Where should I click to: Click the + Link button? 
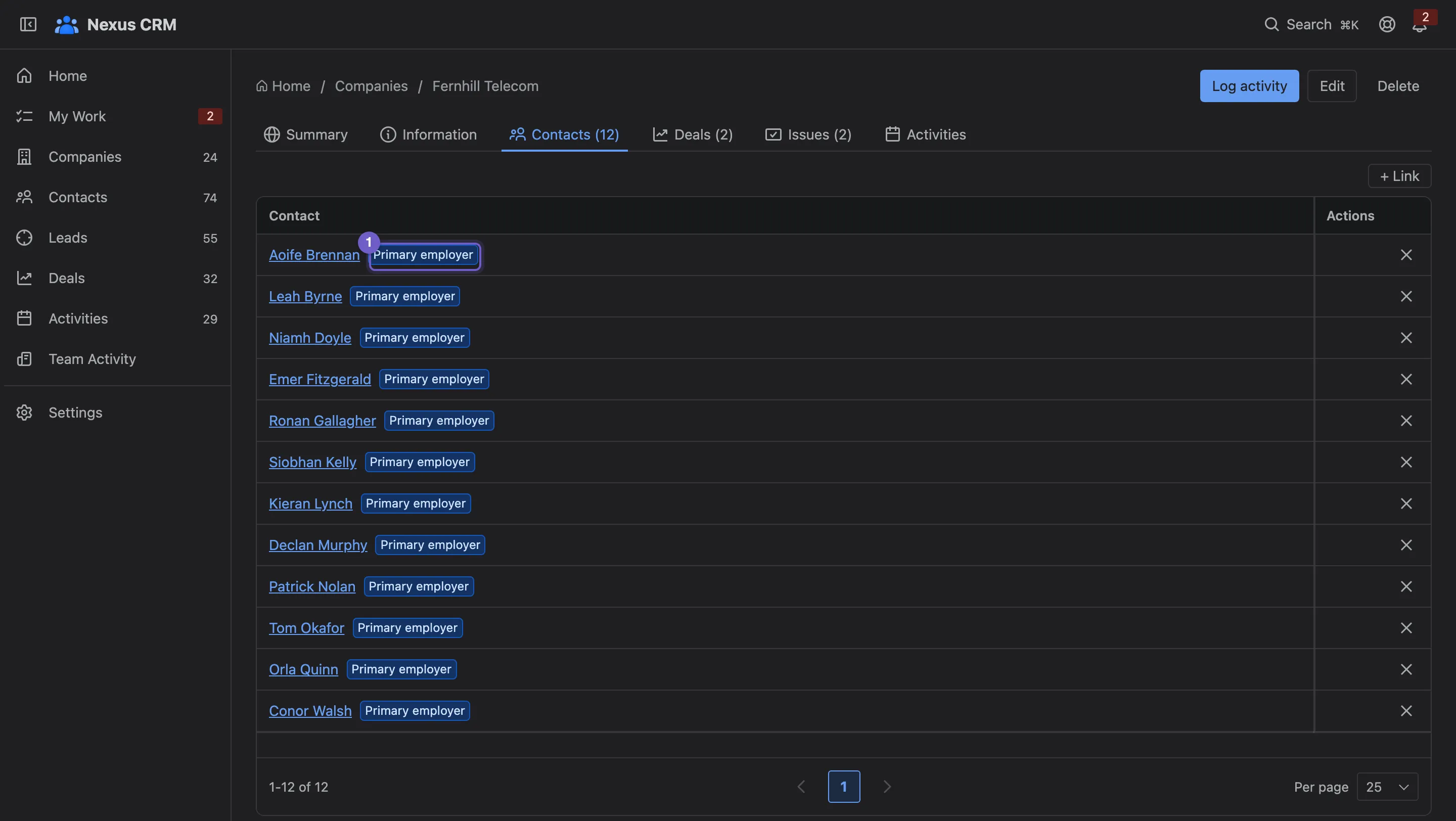[x=1399, y=176]
